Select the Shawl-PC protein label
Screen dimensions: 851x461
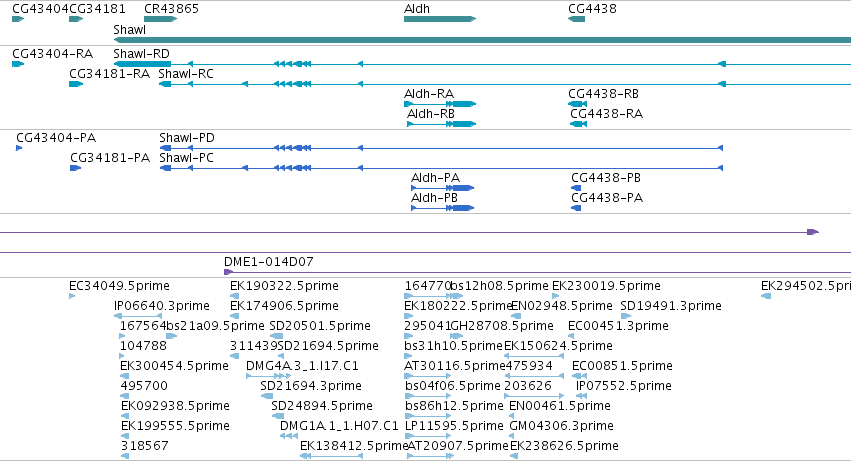pos(187,158)
